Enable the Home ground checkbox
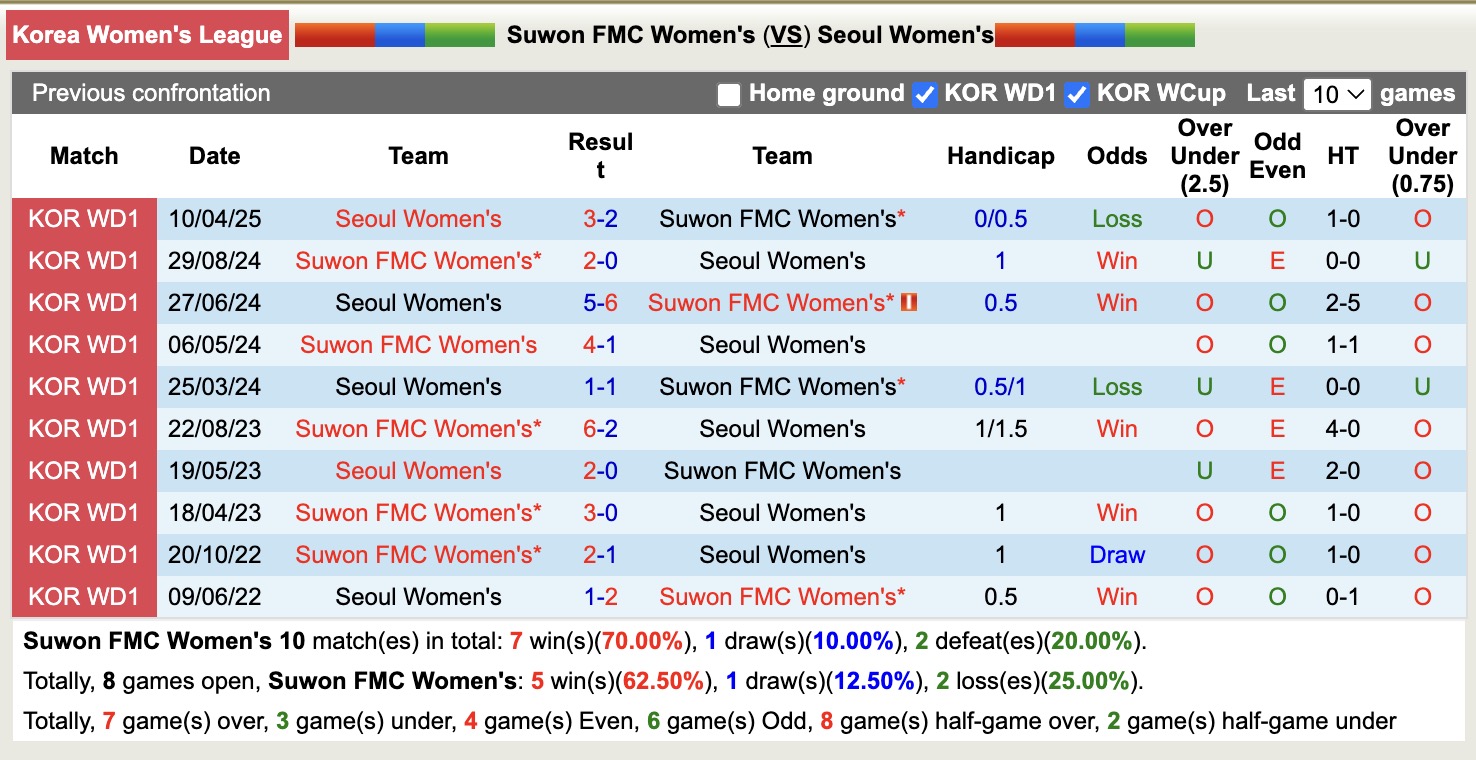The width and height of the screenshot is (1476, 760). click(728, 93)
